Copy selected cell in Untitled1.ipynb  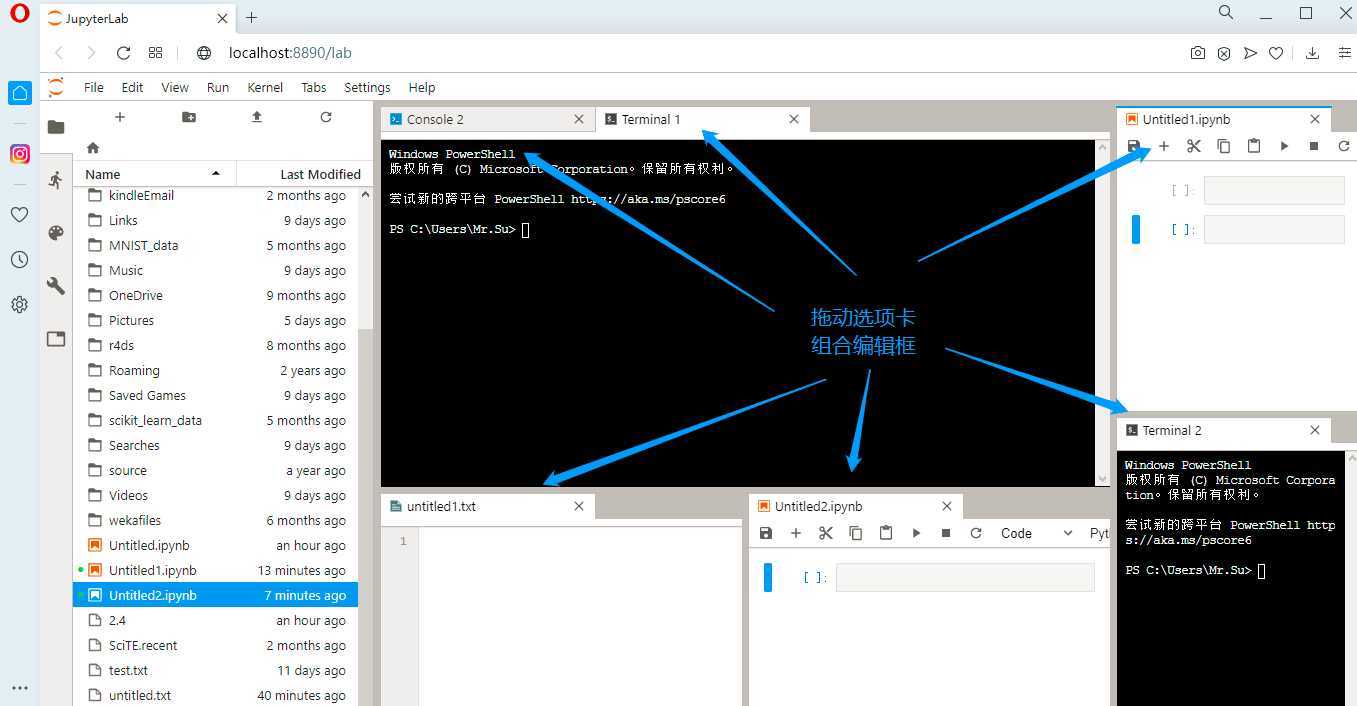pos(1224,146)
